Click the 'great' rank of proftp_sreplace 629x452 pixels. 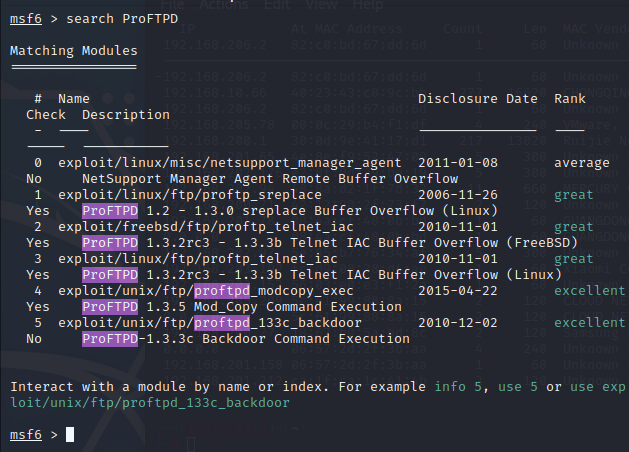[x=574, y=195]
